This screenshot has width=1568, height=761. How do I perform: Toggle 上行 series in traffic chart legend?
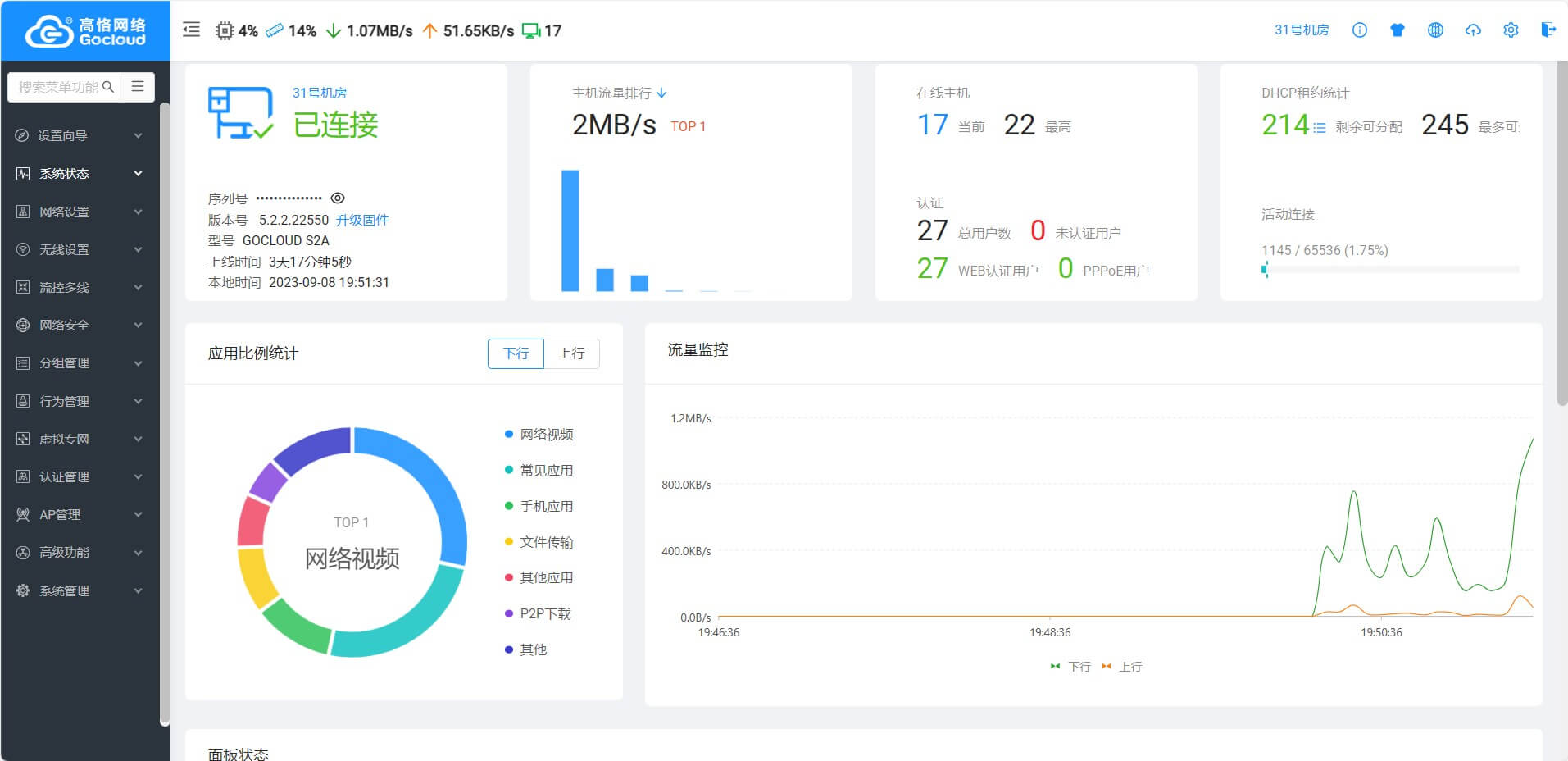(x=1122, y=667)
